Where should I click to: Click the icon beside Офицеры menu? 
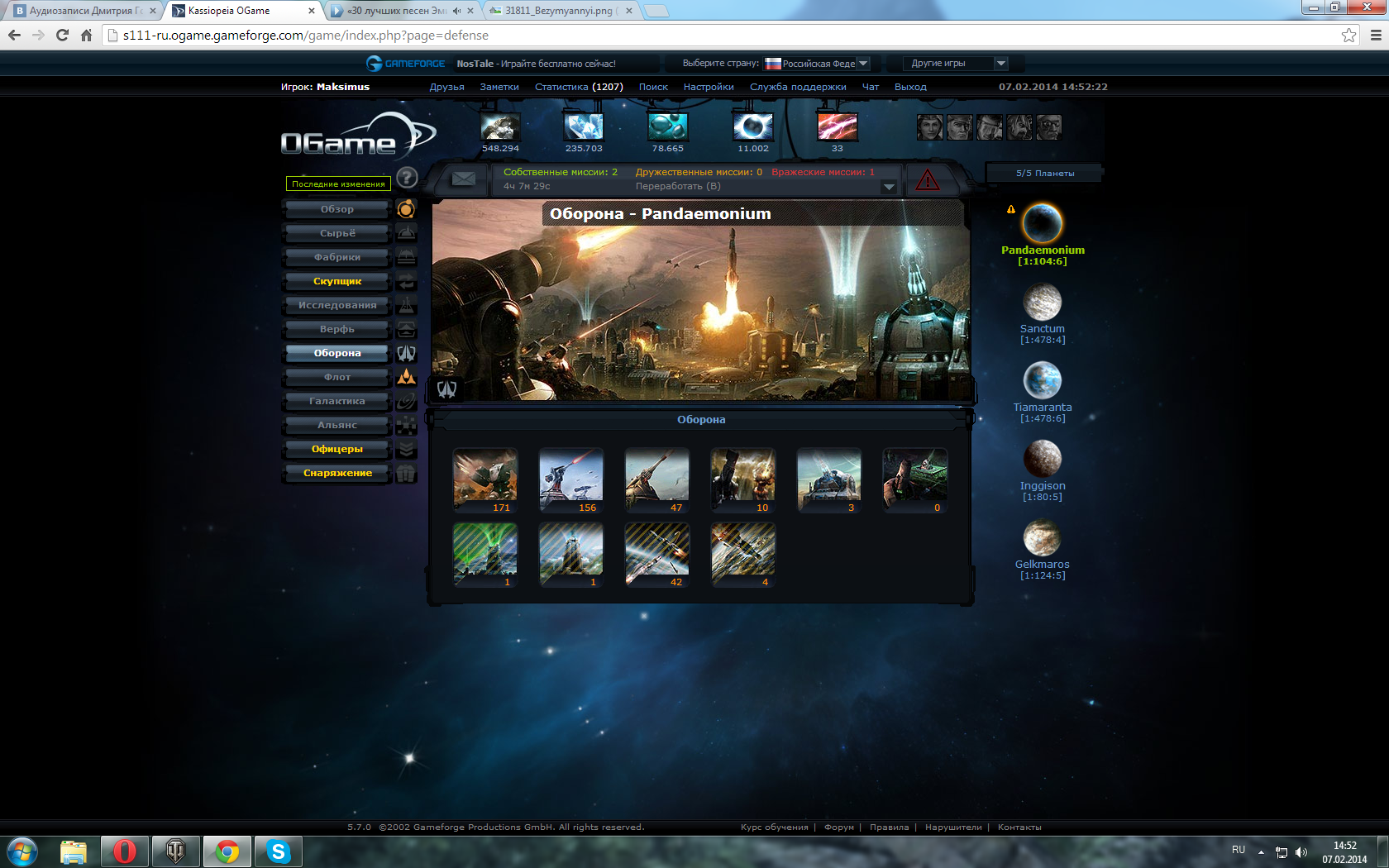point(406,449)
